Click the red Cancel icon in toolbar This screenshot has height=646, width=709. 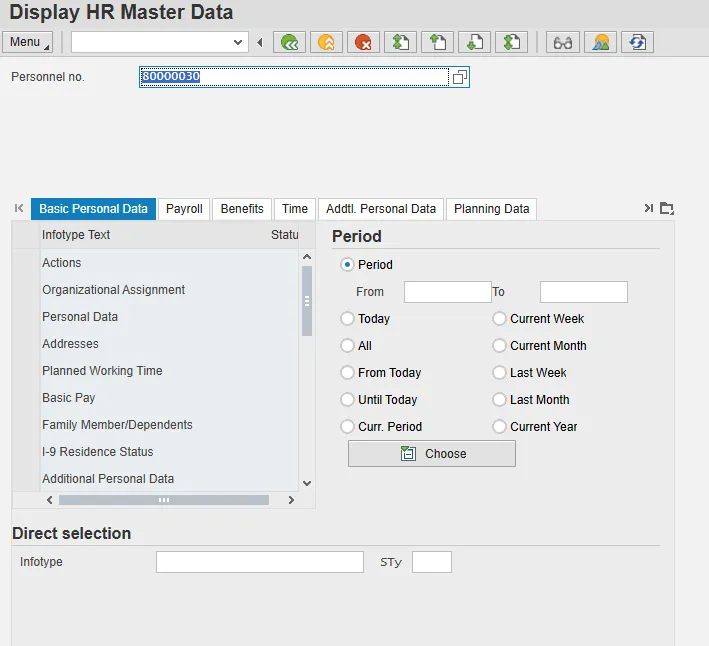(363, 42)
